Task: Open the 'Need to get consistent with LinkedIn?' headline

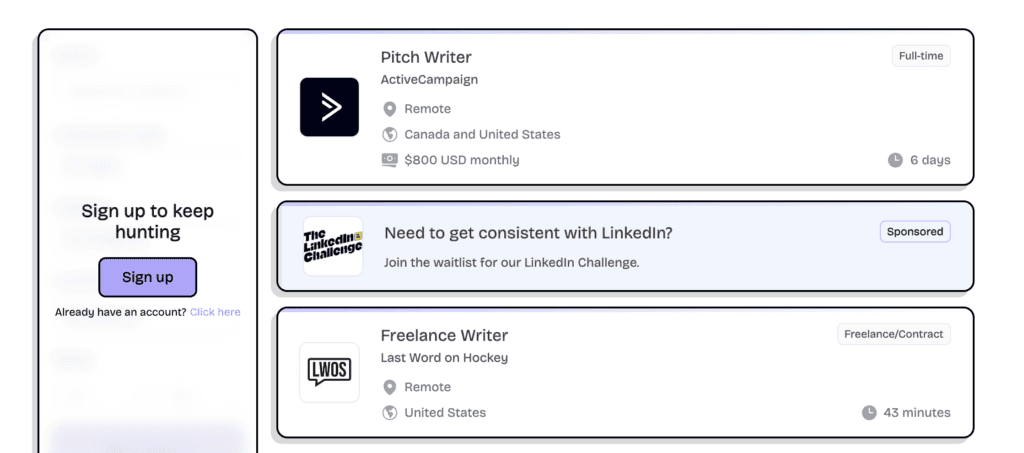Action: point(528,233)
